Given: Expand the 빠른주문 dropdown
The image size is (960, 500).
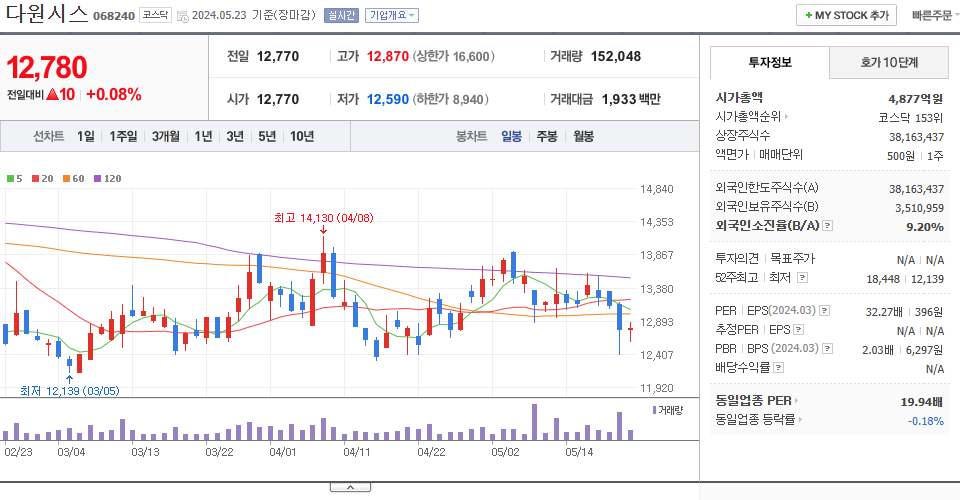Looking at the screenshot, I should (935, 15).
